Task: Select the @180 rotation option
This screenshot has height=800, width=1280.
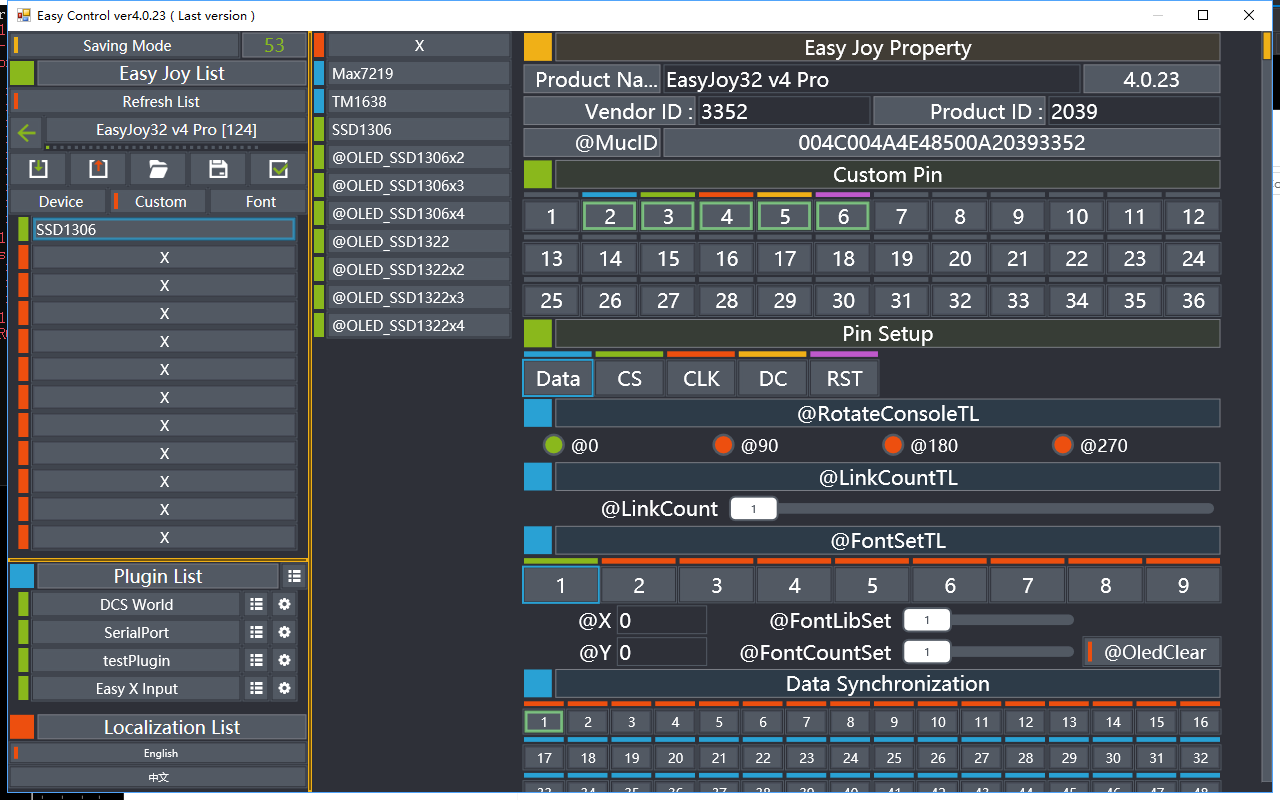Action: [893, 445]
